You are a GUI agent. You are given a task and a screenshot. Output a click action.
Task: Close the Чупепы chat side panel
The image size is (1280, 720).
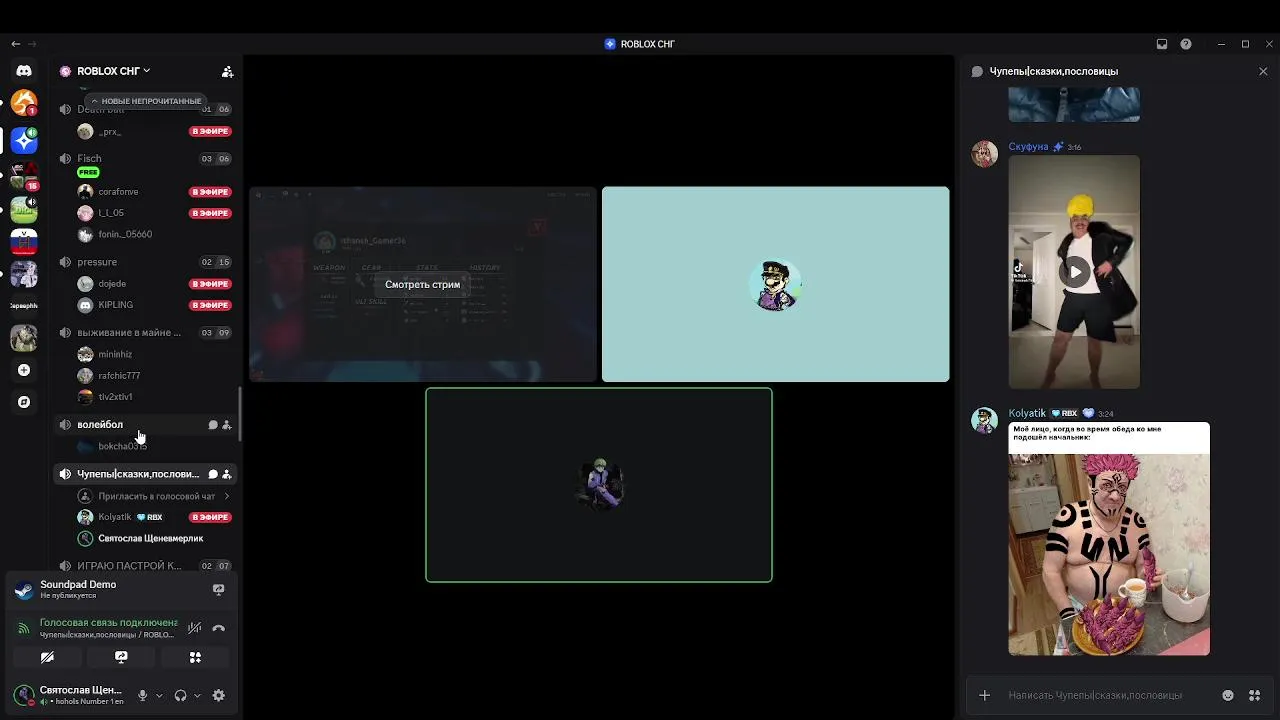1263,71
